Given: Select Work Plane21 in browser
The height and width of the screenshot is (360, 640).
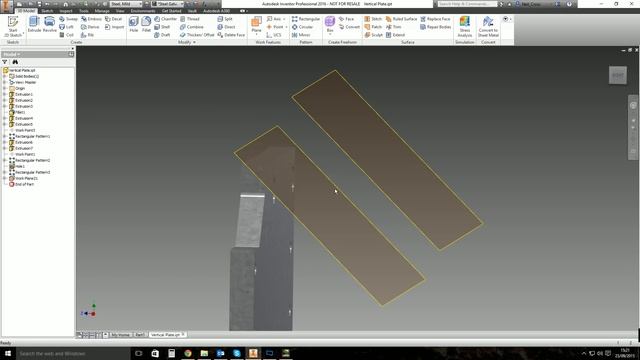Looking at the screenshot, I should click(x=23, y=178).
